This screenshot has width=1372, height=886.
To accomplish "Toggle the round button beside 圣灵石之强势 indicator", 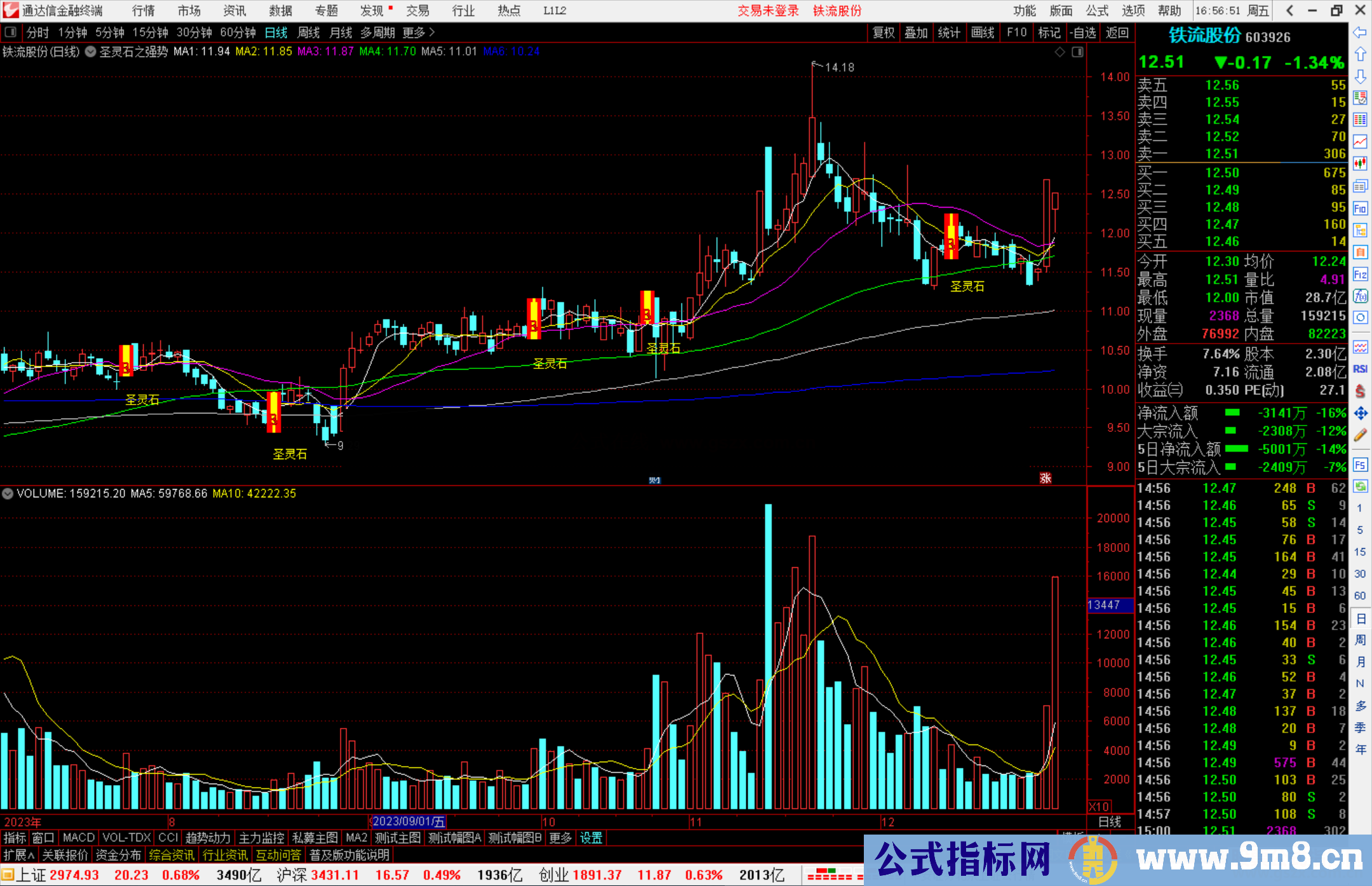I will 91,52.
